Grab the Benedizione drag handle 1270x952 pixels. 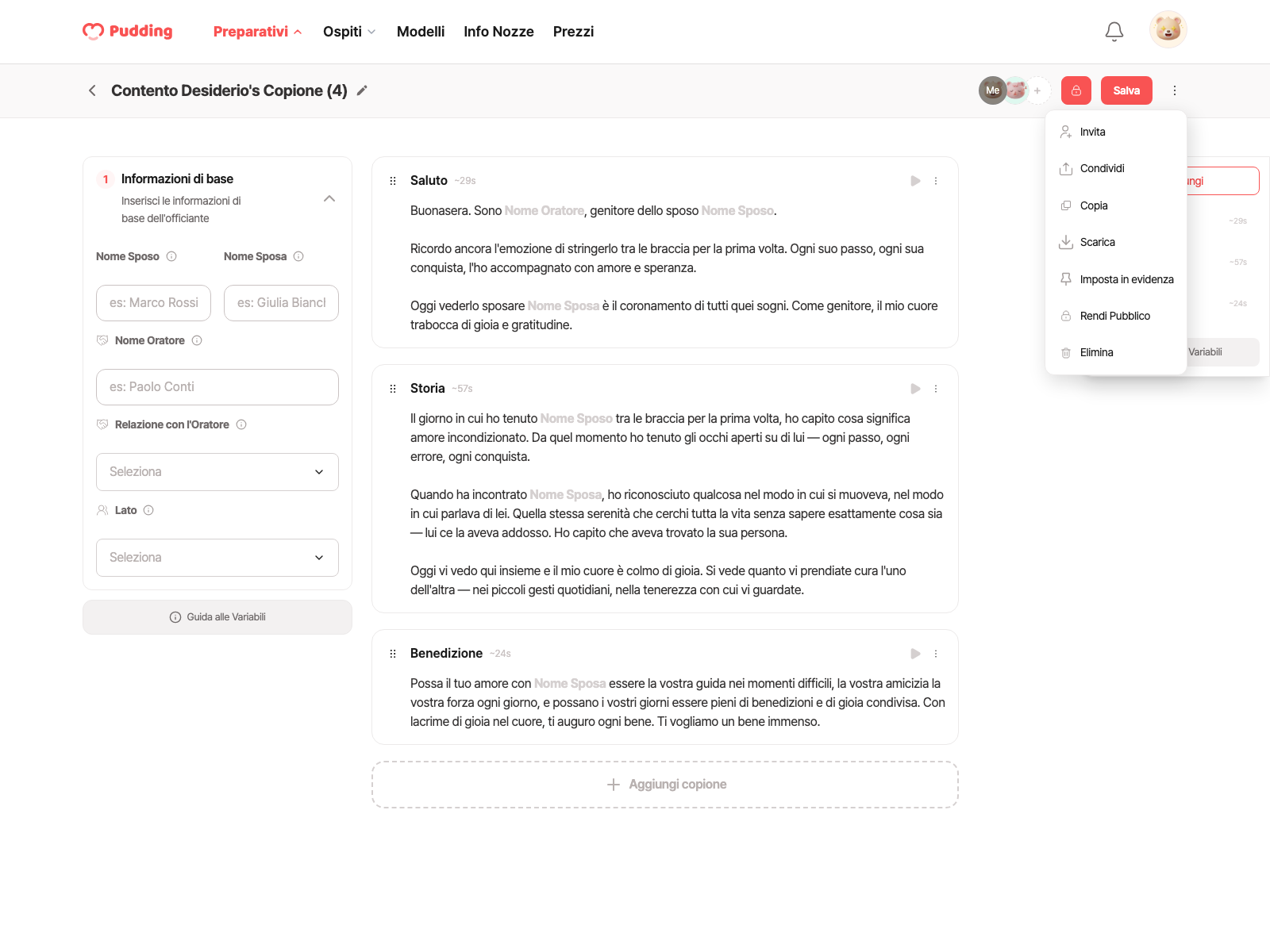pos(393,654)
